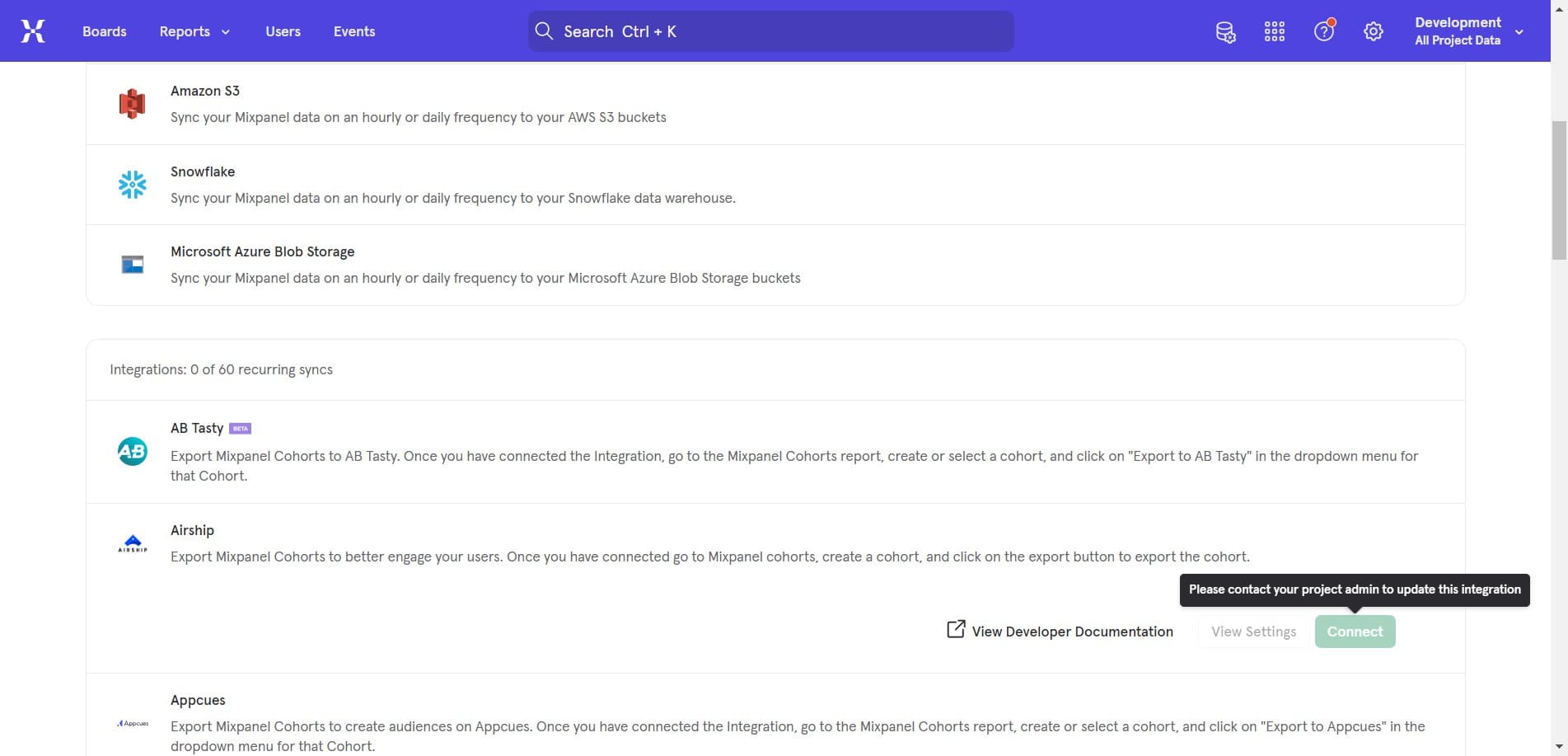Focus the Search input field
The height and width of the screenshot is (756, 1568).
pos(770,31)
